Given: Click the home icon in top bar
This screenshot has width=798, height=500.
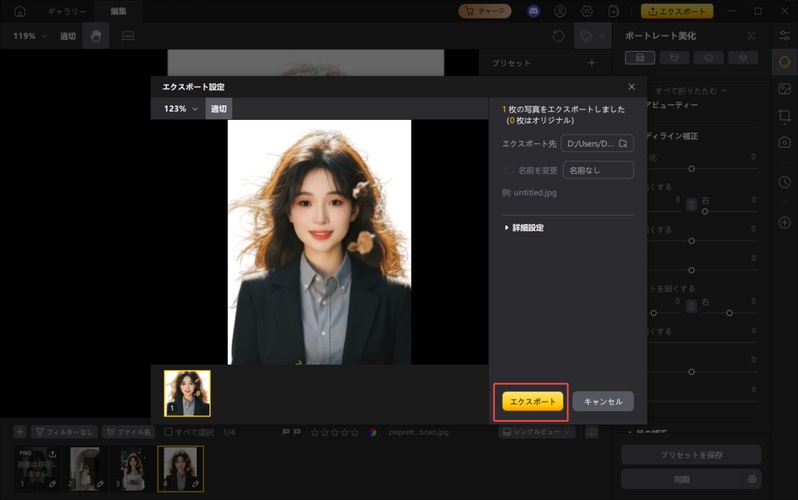Looking at the screenshot, I should pyautogui.click(x=19, y=11).
